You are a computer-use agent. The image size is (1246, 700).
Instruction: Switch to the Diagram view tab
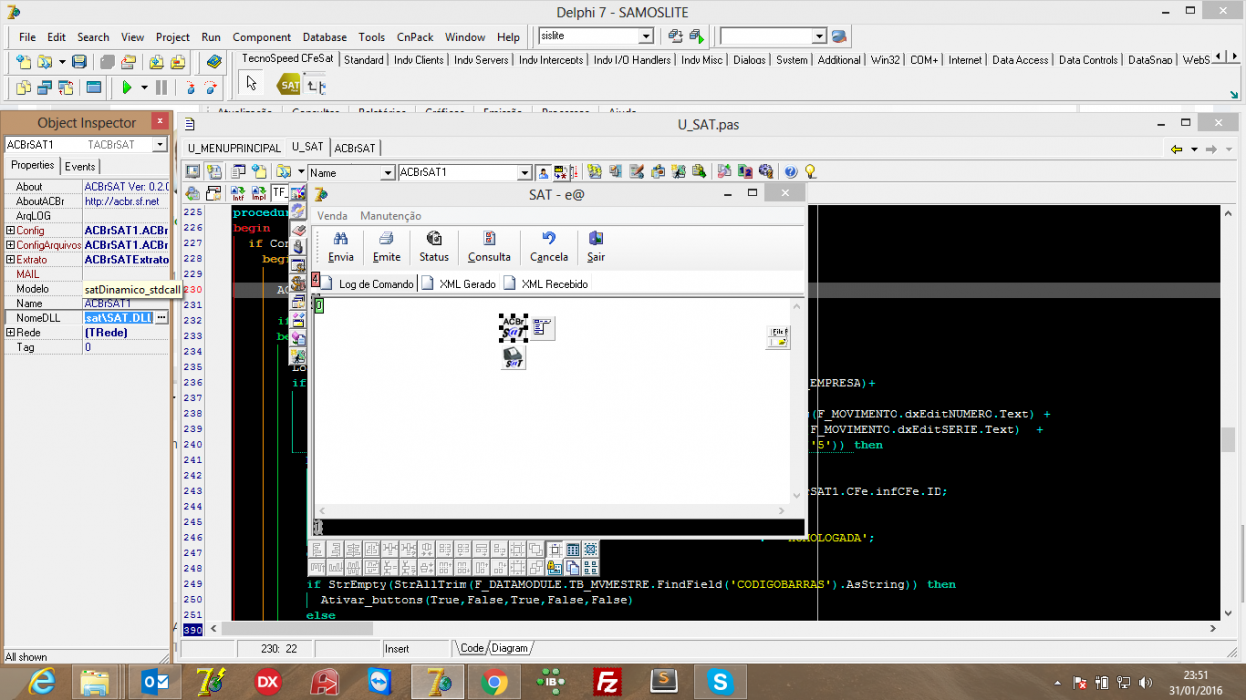tap(509, 648)
